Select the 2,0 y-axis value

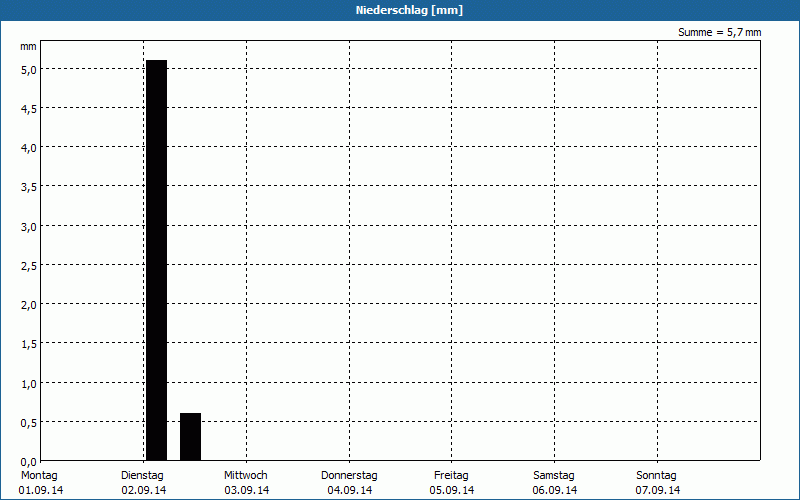point(29,306)
